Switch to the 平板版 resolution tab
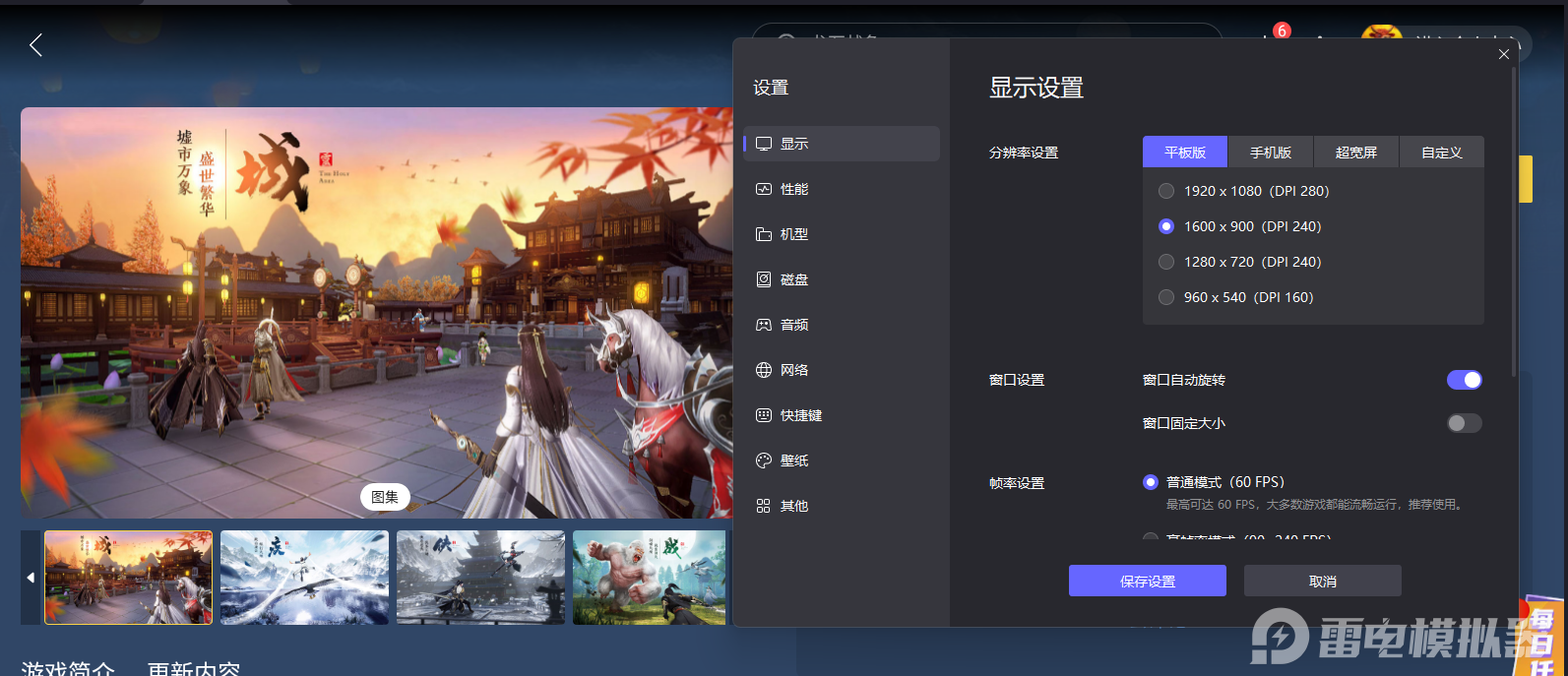Screen dimensions: 1568x676 click(x=1185, y=153)
